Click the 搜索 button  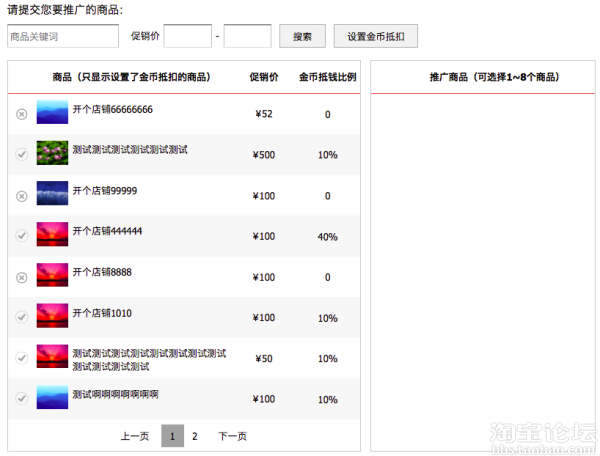[x=302, y=36]
